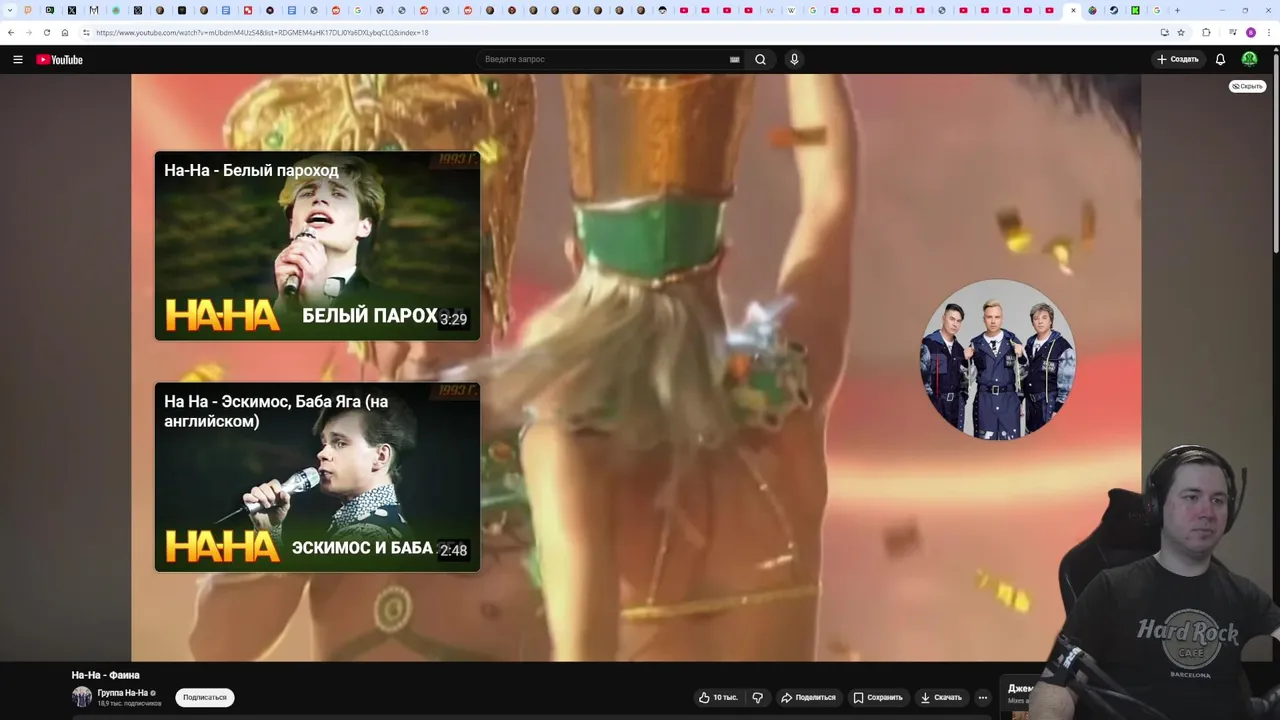
Task: Dislike the video with thumbs down
Action: (757, 697)
